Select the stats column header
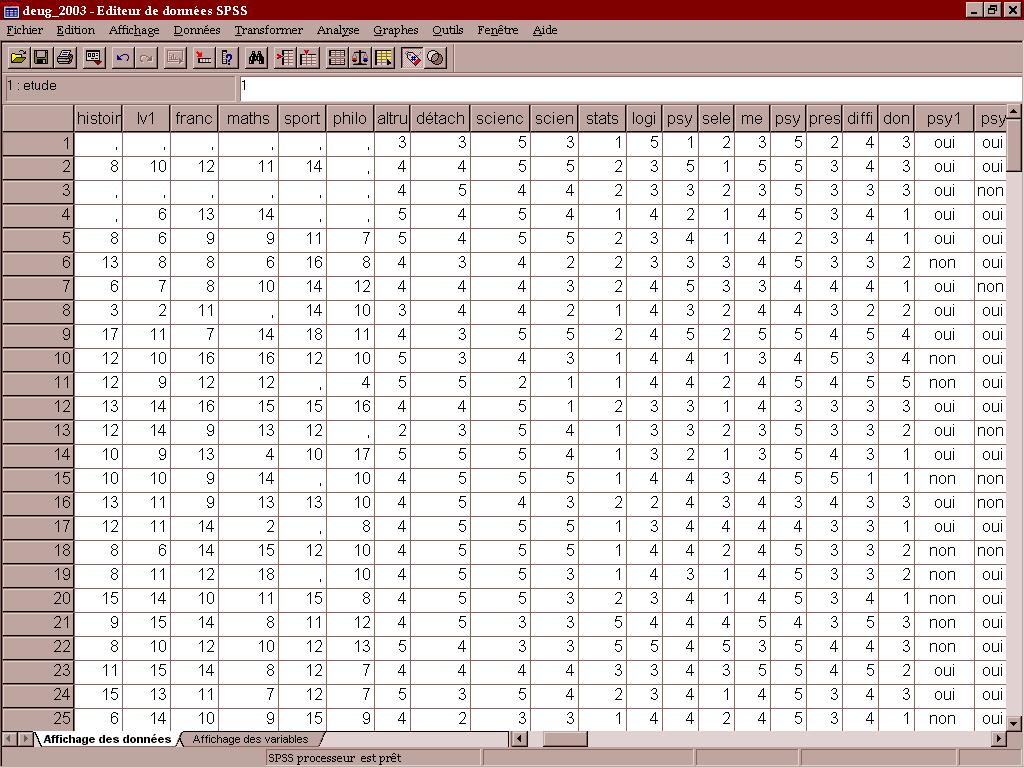The height and width of the screenshot is (768, 1024). pos(601,118)
